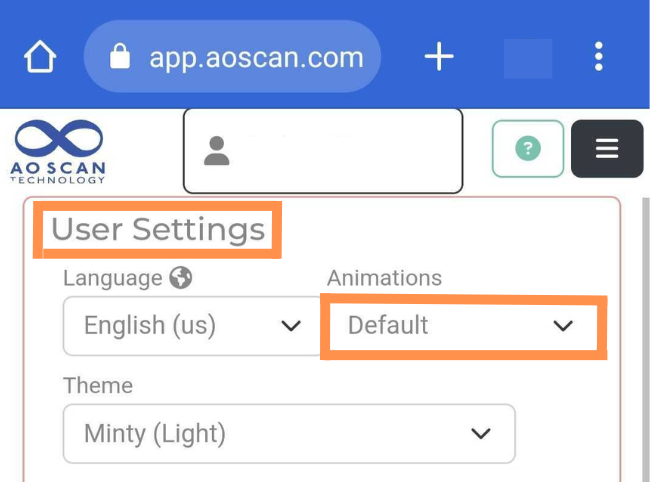This screenshot has width=650, height=482.
Task: Click the globe icon beside Language
Action: [x=181, y=277]
